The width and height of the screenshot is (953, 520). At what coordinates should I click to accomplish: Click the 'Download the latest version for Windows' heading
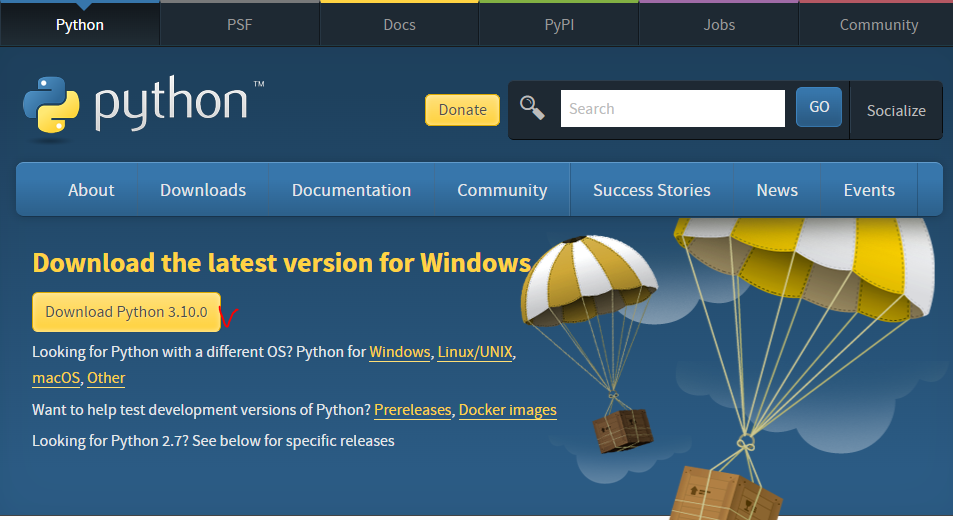(282, 263)
